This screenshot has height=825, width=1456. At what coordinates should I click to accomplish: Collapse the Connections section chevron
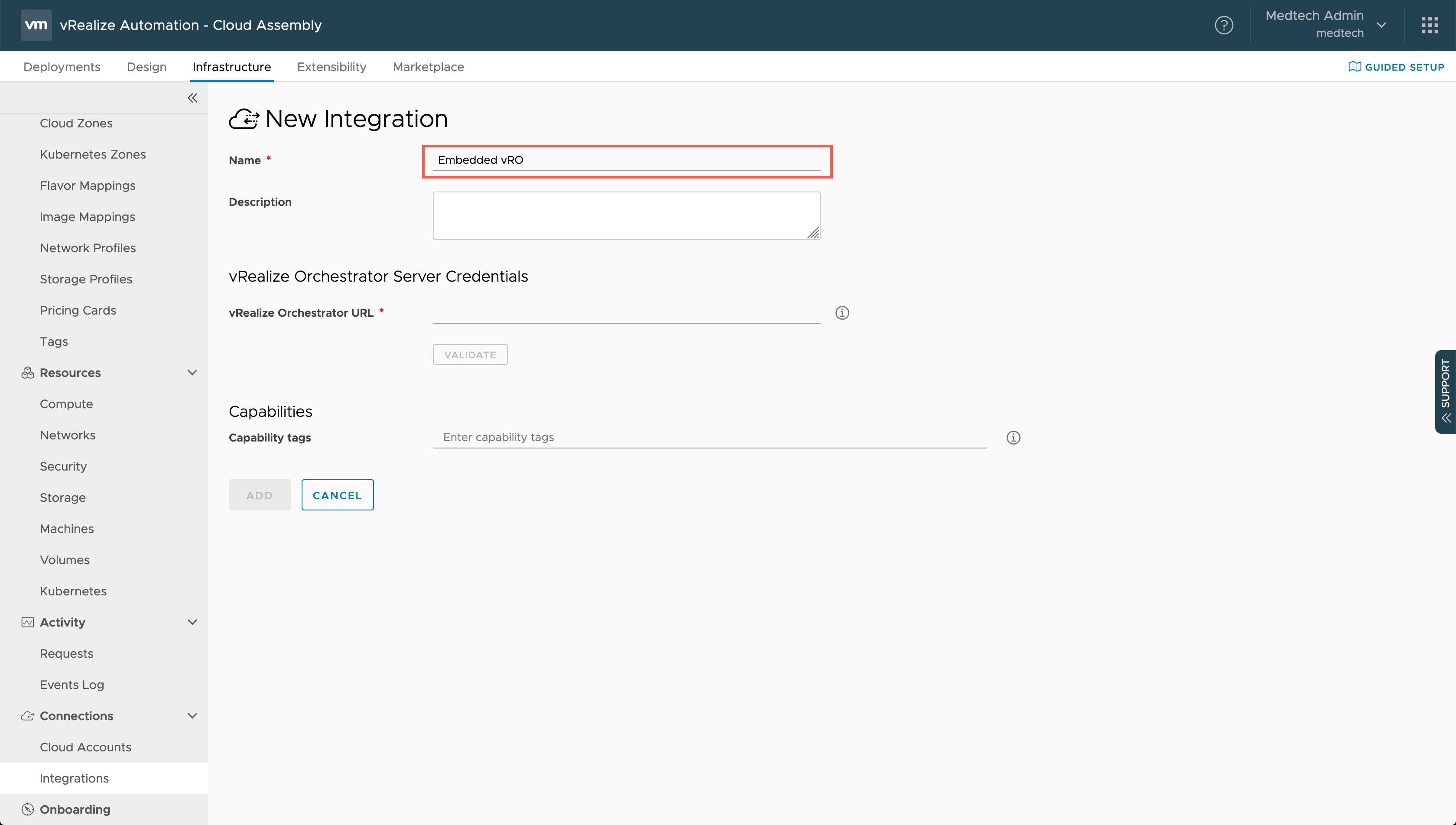click(192, 716)
